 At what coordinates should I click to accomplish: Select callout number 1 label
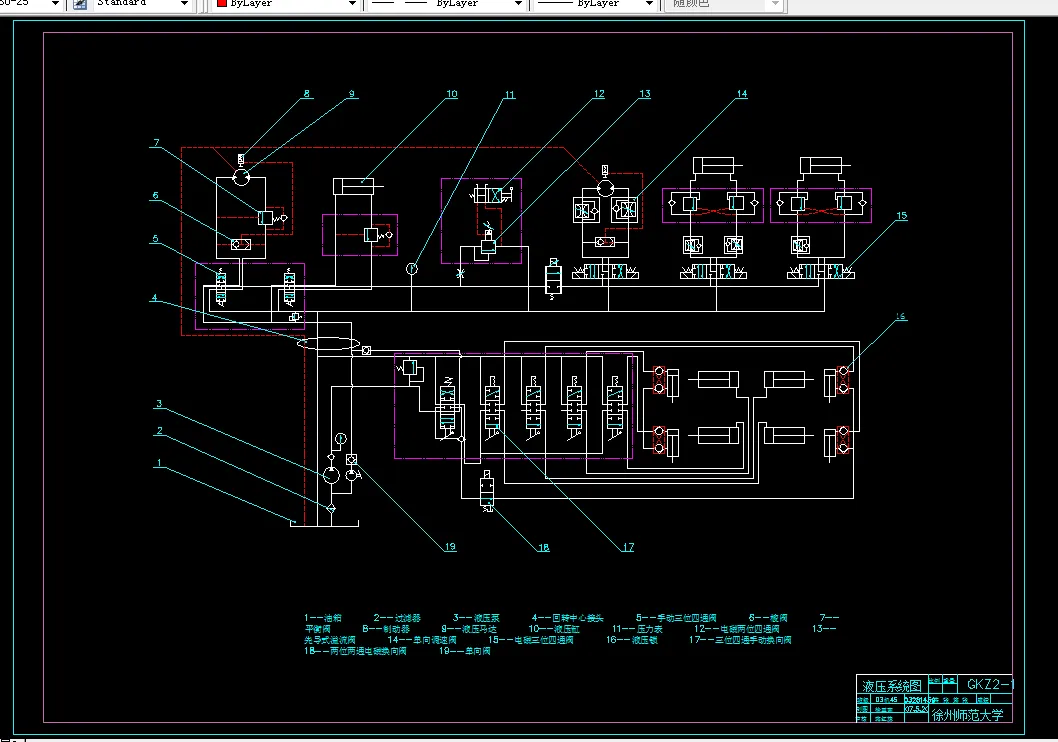[x=159, y=463]
